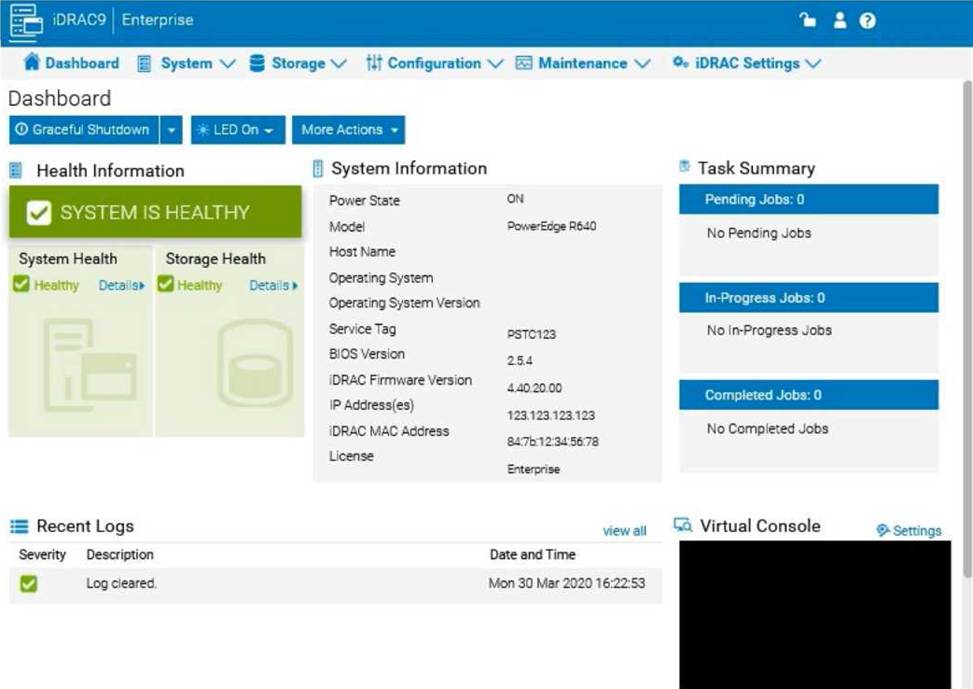
Task: Click view all logs link
Action: coord(624,531)
